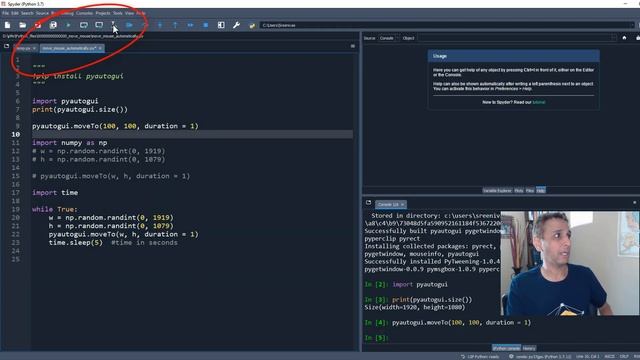Browse tabs icon in editor pane
This screenshot has height=360, width=640.
coord(7,47)
